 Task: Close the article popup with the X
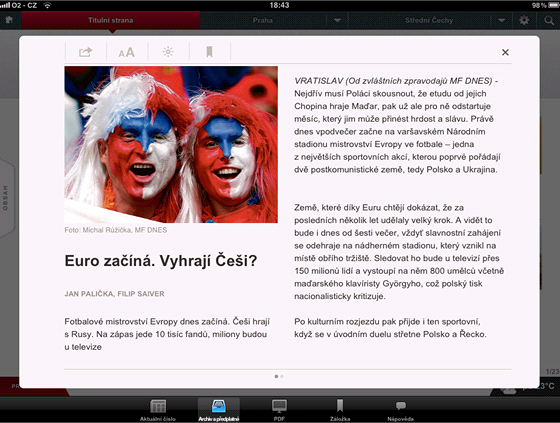[x=505, y=53]
